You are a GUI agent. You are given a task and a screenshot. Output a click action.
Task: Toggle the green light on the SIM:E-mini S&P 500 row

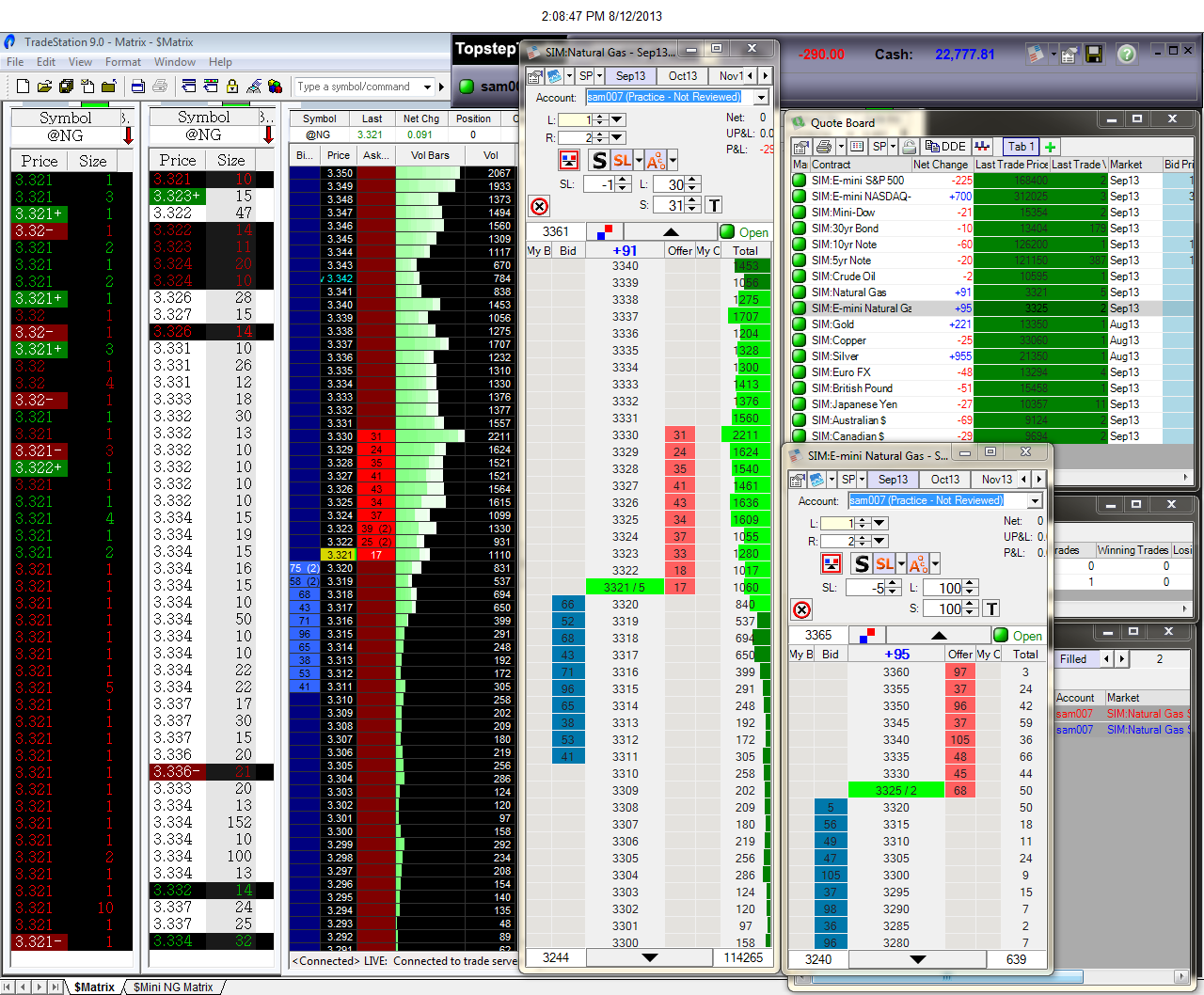pos(800,181)
